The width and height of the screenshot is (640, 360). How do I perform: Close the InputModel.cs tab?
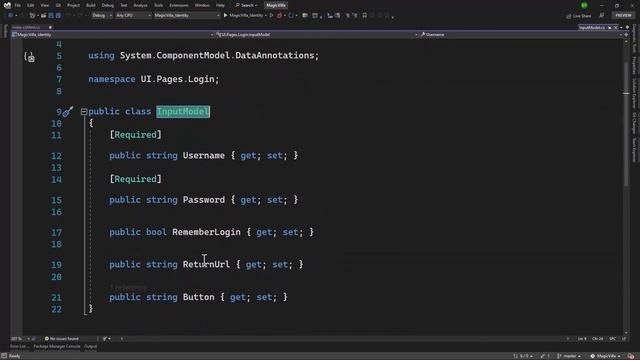click(x=616, y=28)
